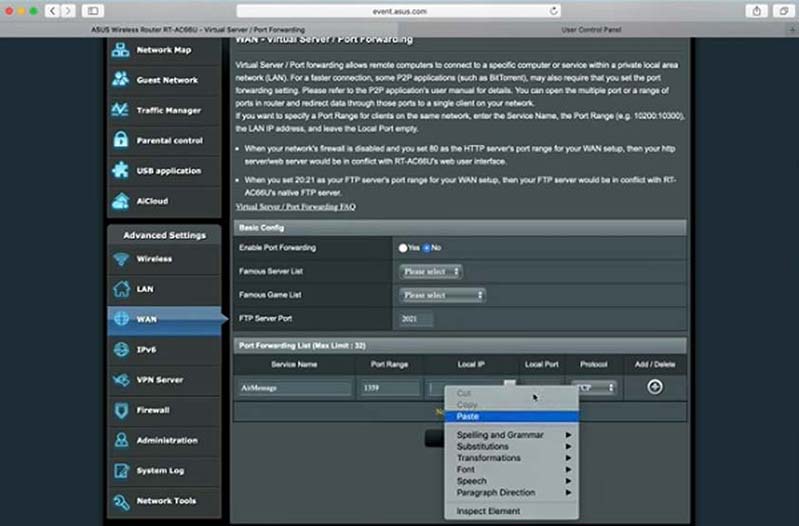Click the USB application puzzle icon
Viewport: 799px width, 526px height.
(121, 171)
